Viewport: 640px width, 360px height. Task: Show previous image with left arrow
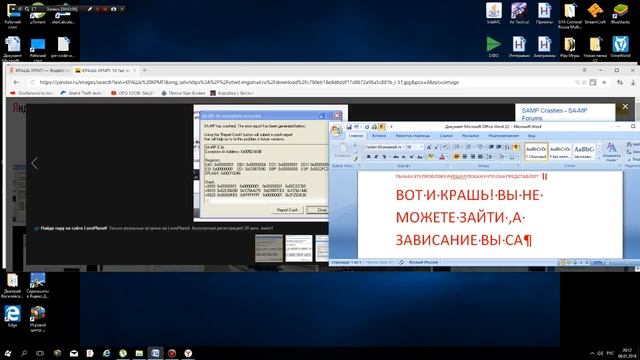(x=34, y=163)
